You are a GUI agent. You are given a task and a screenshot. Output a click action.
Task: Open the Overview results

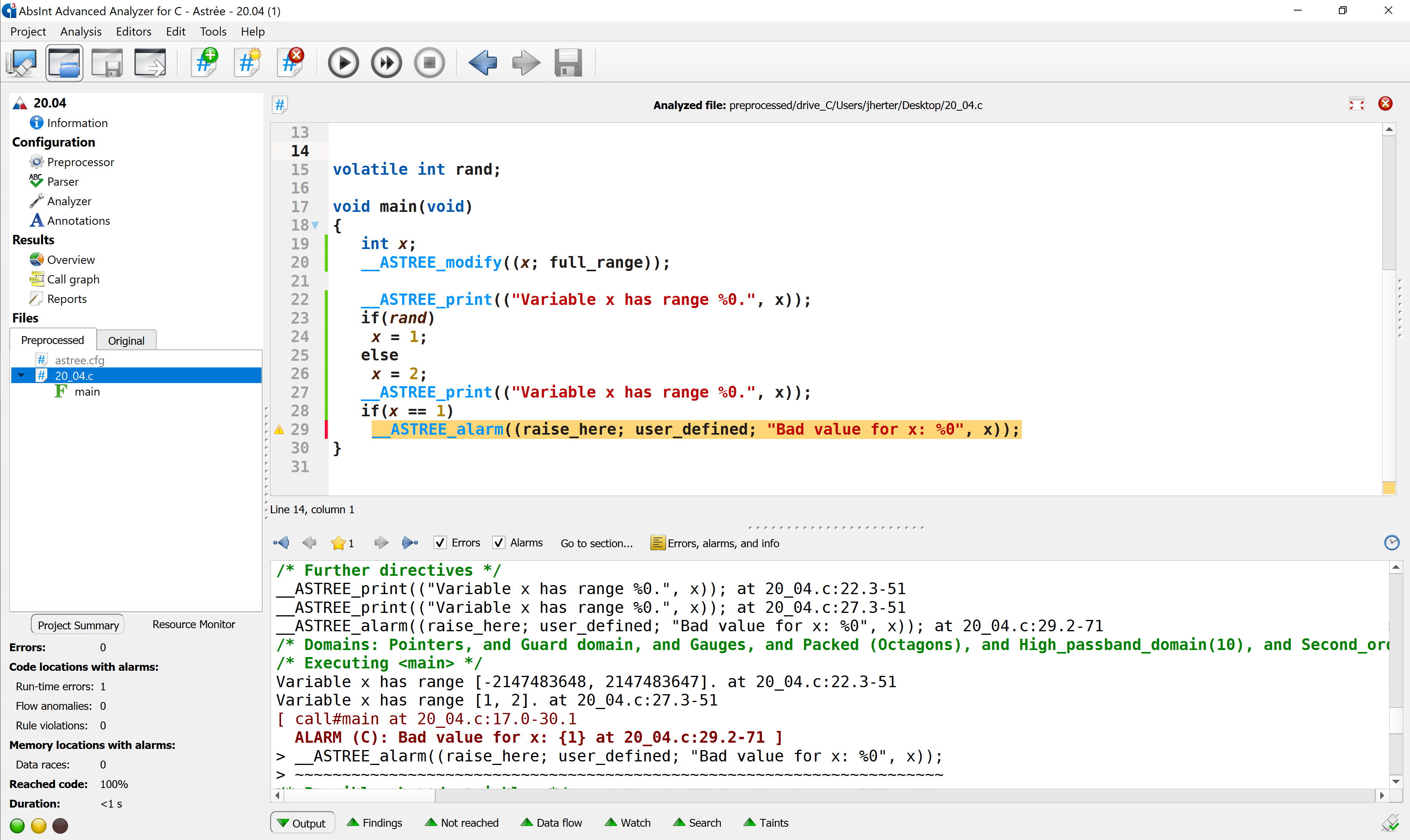click(62, 260)
